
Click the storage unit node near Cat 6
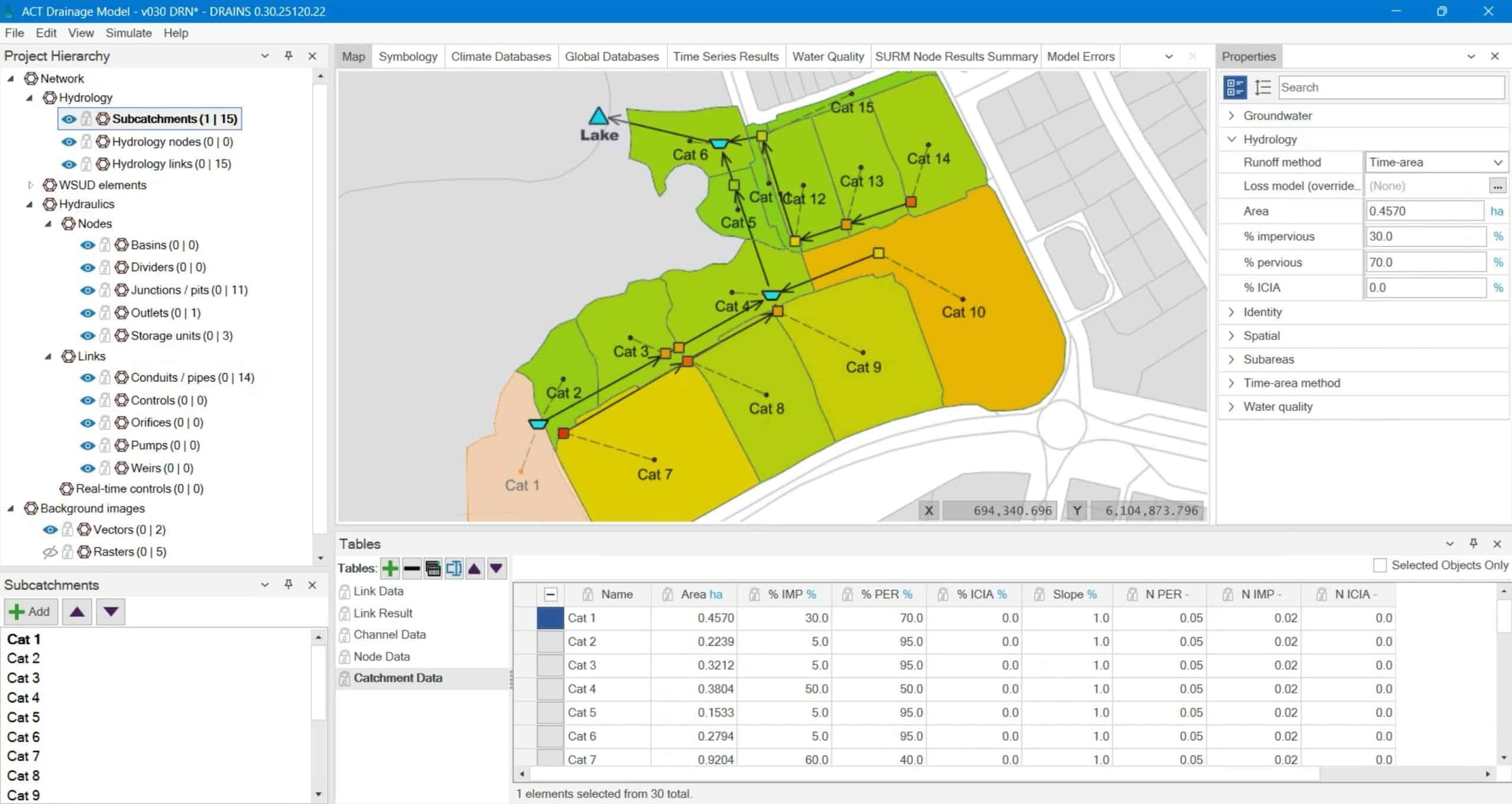tap(718, 143)
